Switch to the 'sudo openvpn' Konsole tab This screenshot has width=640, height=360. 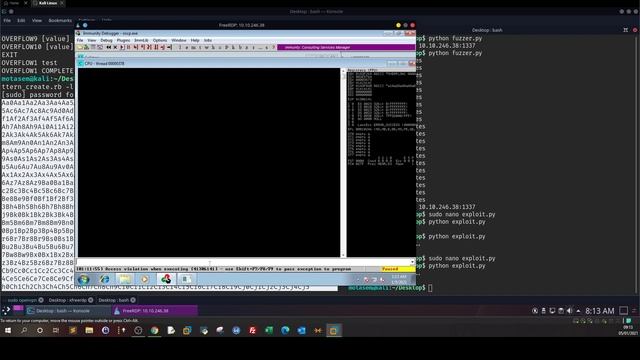[x=22, y=300]
